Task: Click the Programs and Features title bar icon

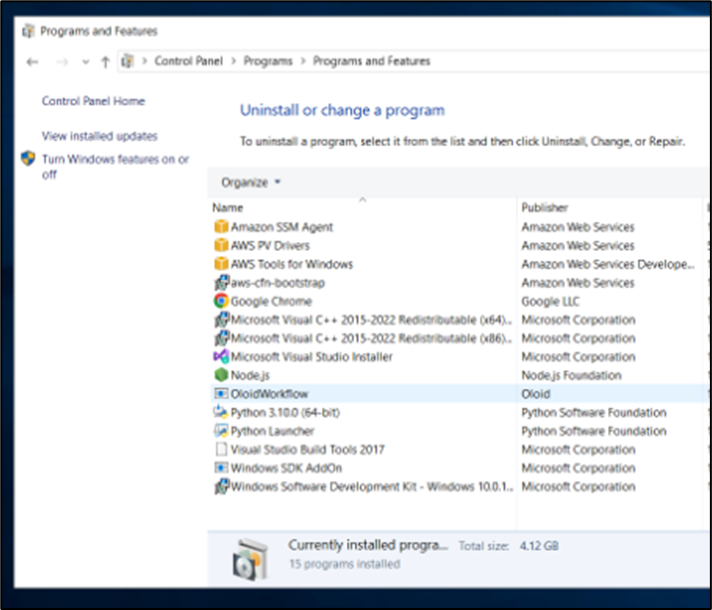Action: [28, 31]
